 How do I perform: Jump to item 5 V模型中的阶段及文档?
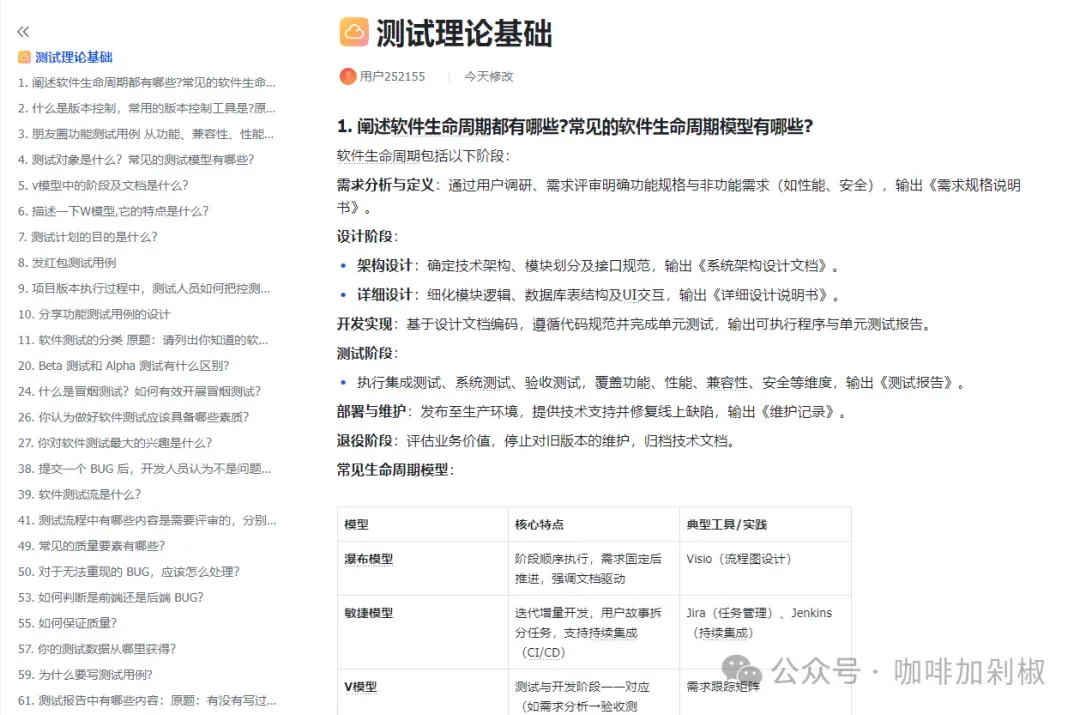point(103,185)
